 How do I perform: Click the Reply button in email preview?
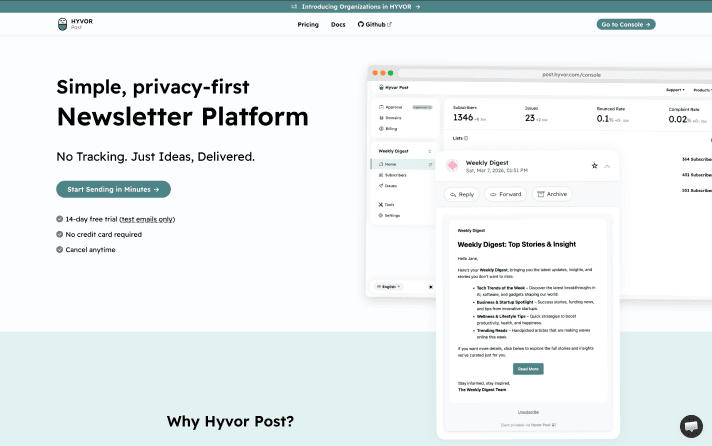(x=461, y=194)
